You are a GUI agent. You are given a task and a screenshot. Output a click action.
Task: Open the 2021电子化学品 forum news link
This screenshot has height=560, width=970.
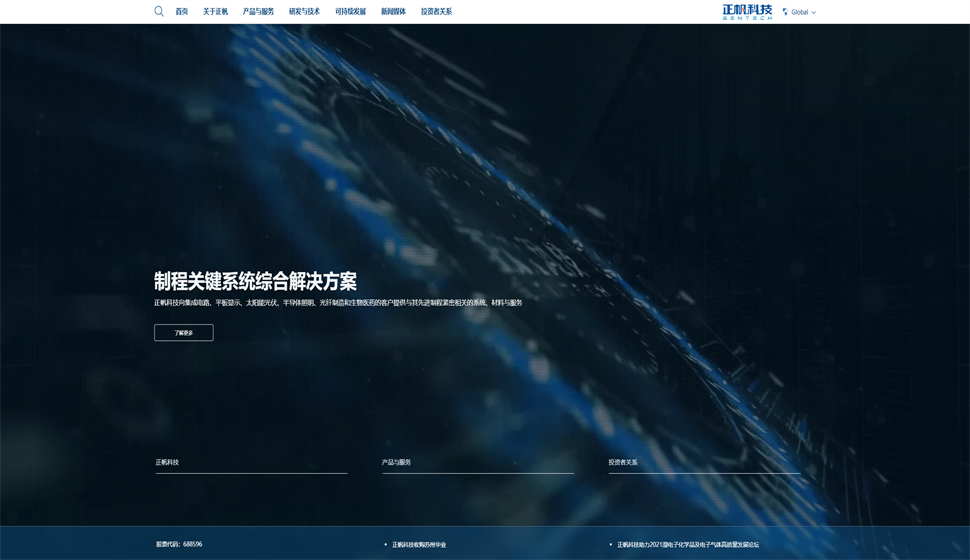click(687, 545)
